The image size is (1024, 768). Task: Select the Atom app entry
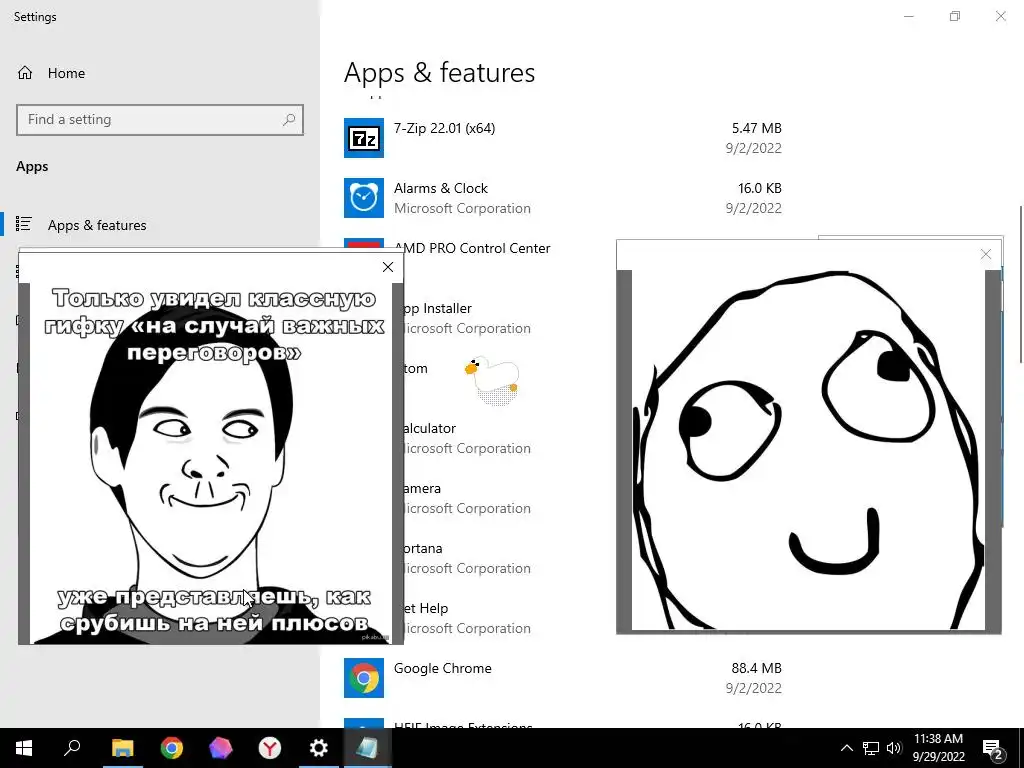click(415, 368)
